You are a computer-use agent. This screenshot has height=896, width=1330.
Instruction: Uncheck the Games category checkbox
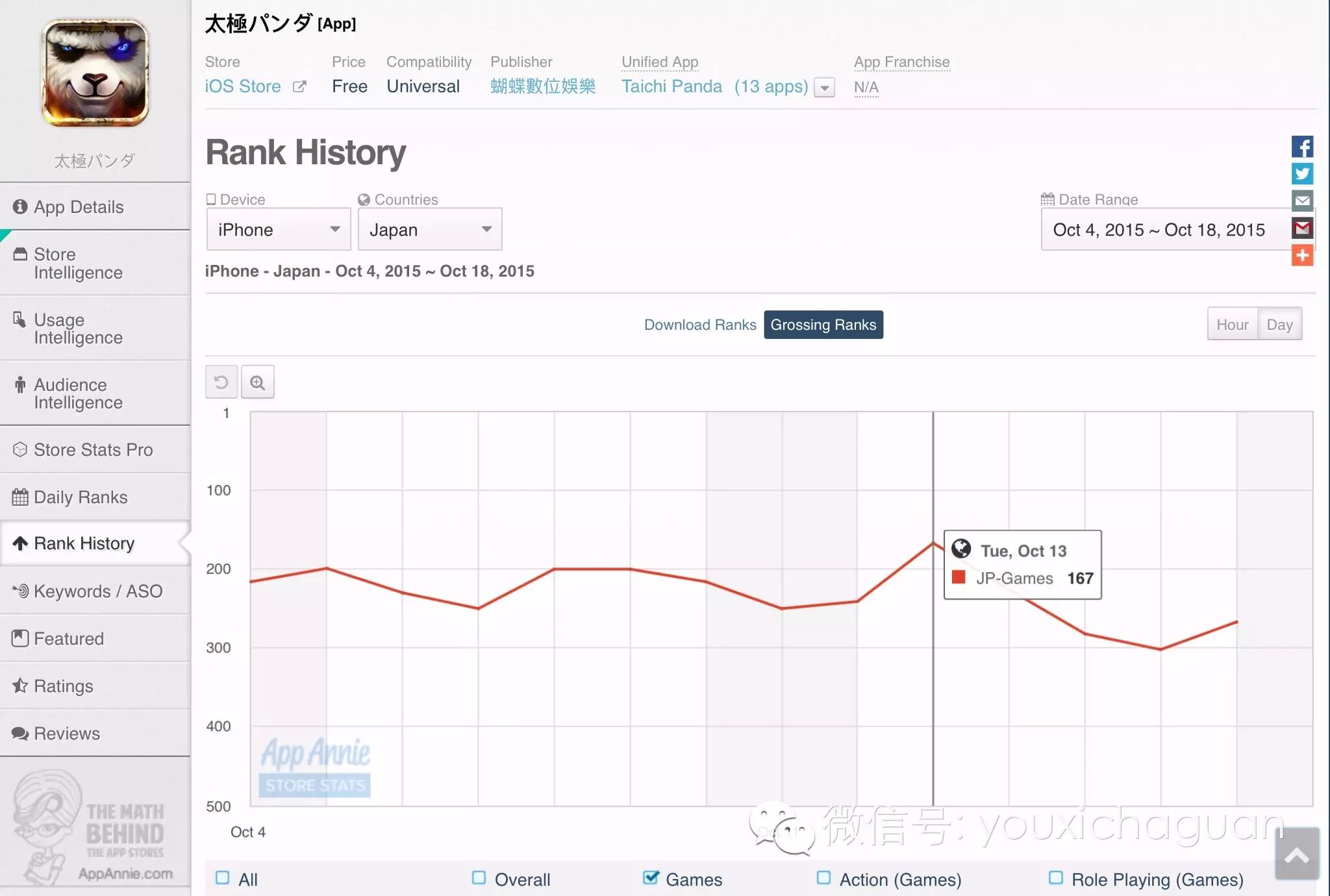click(650, 878)
